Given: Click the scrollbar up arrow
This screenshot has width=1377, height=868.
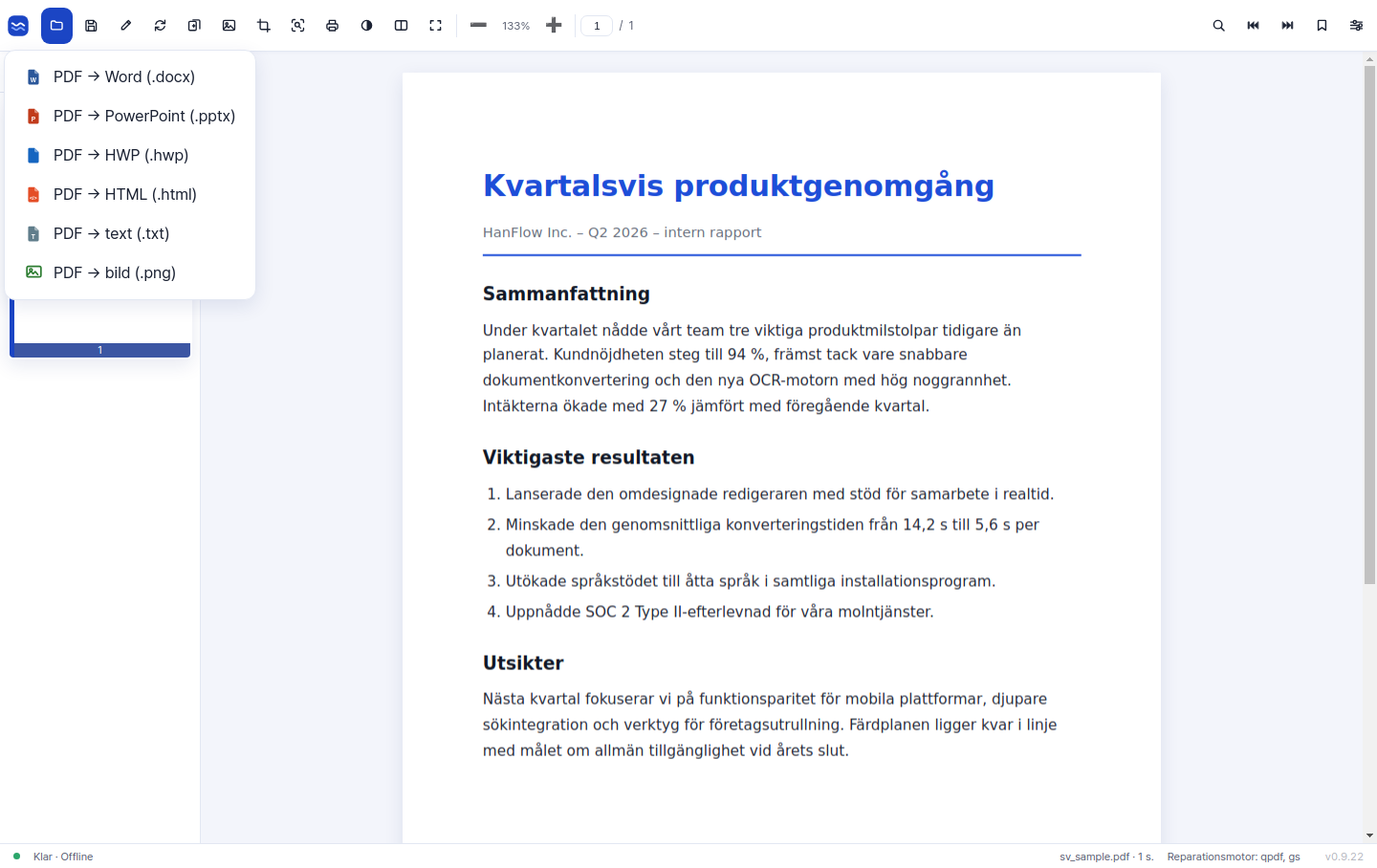Looking at the screenshot, I should [1369, 59].
